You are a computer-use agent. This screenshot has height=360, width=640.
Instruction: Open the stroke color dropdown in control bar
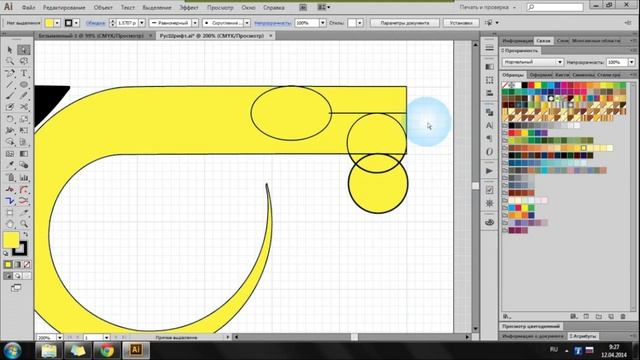tap(76, 23)
